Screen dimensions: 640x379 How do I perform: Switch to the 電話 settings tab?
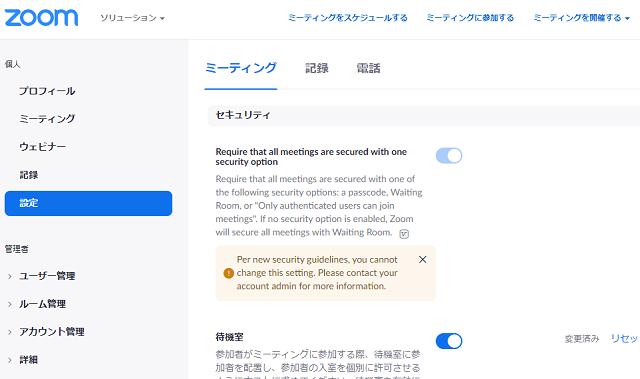tap(368, 68)
